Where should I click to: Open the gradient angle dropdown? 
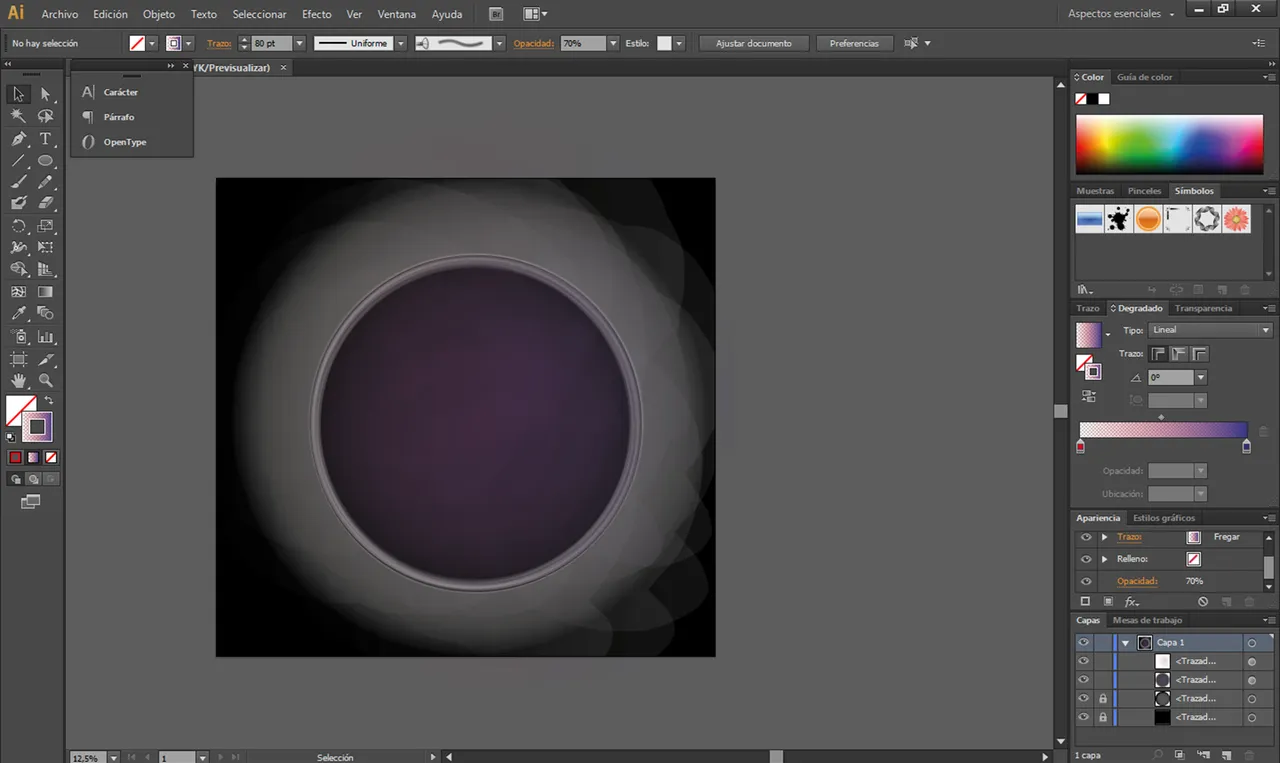tap(1201, 378)
